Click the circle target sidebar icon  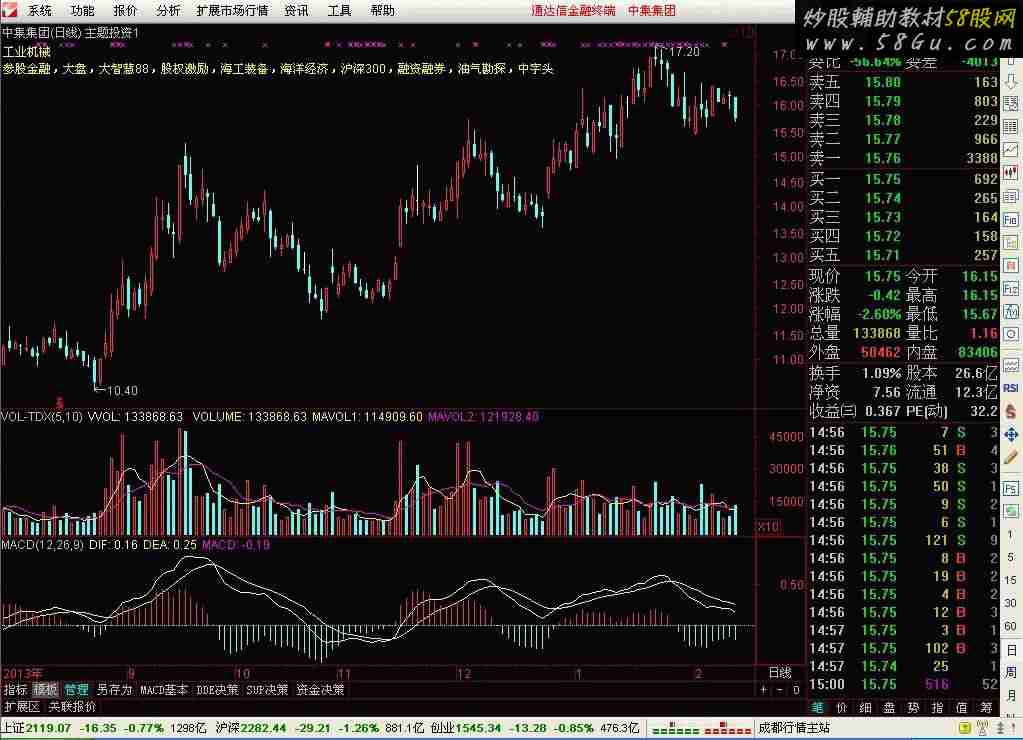1011,335
